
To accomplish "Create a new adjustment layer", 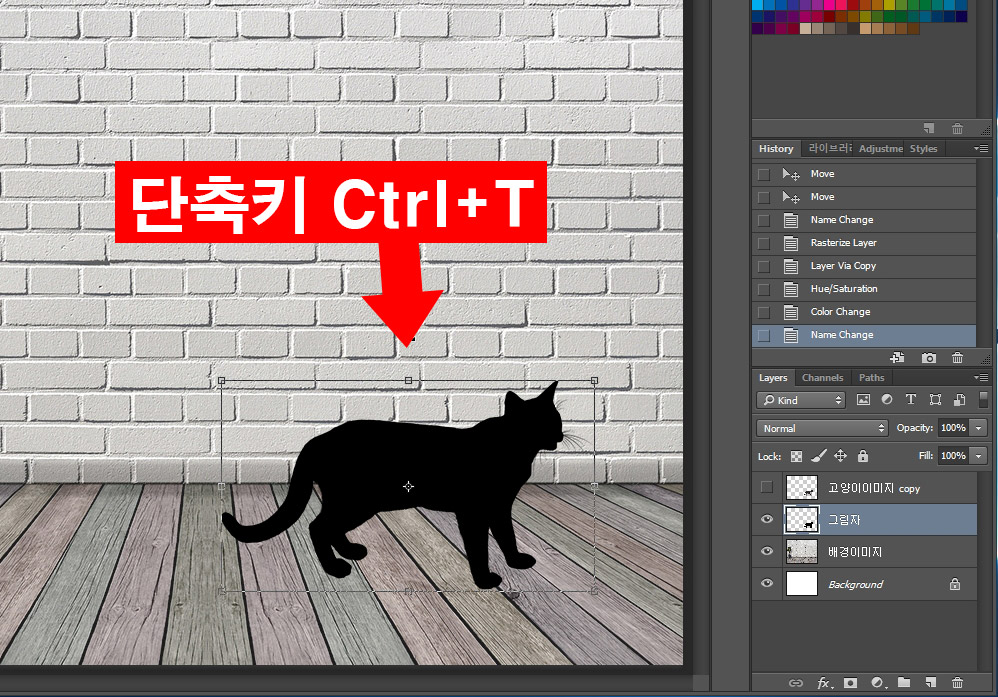I will (878, 683).
